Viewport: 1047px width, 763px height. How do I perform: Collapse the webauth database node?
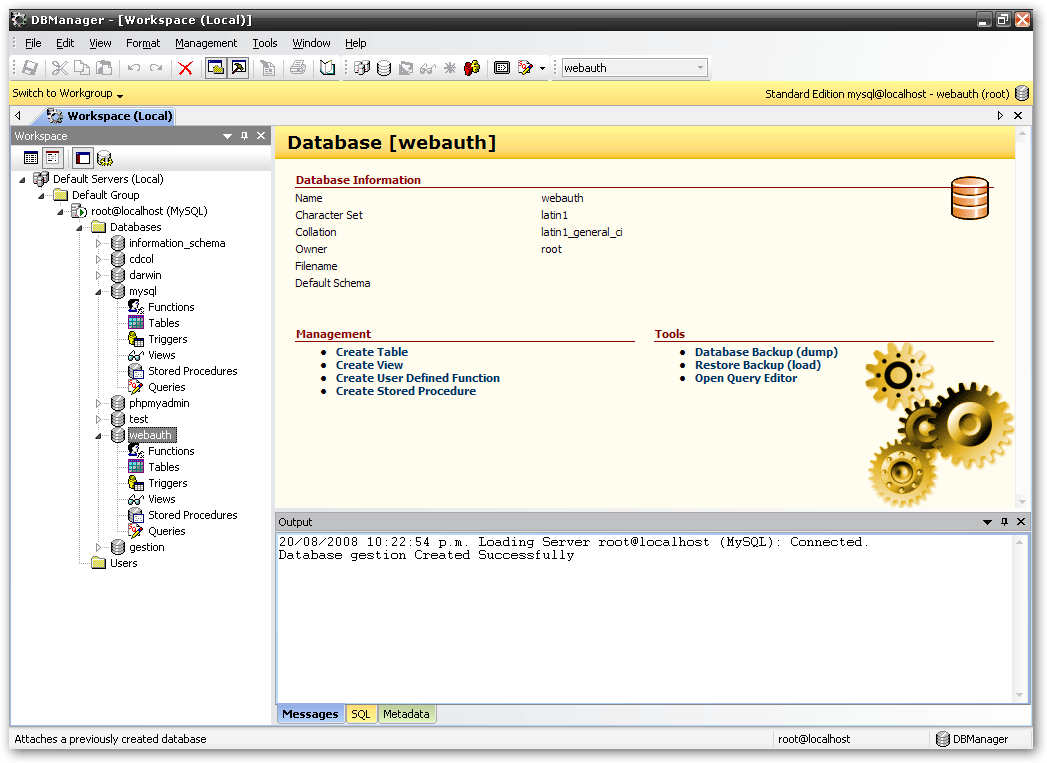(x=99, y=436)
